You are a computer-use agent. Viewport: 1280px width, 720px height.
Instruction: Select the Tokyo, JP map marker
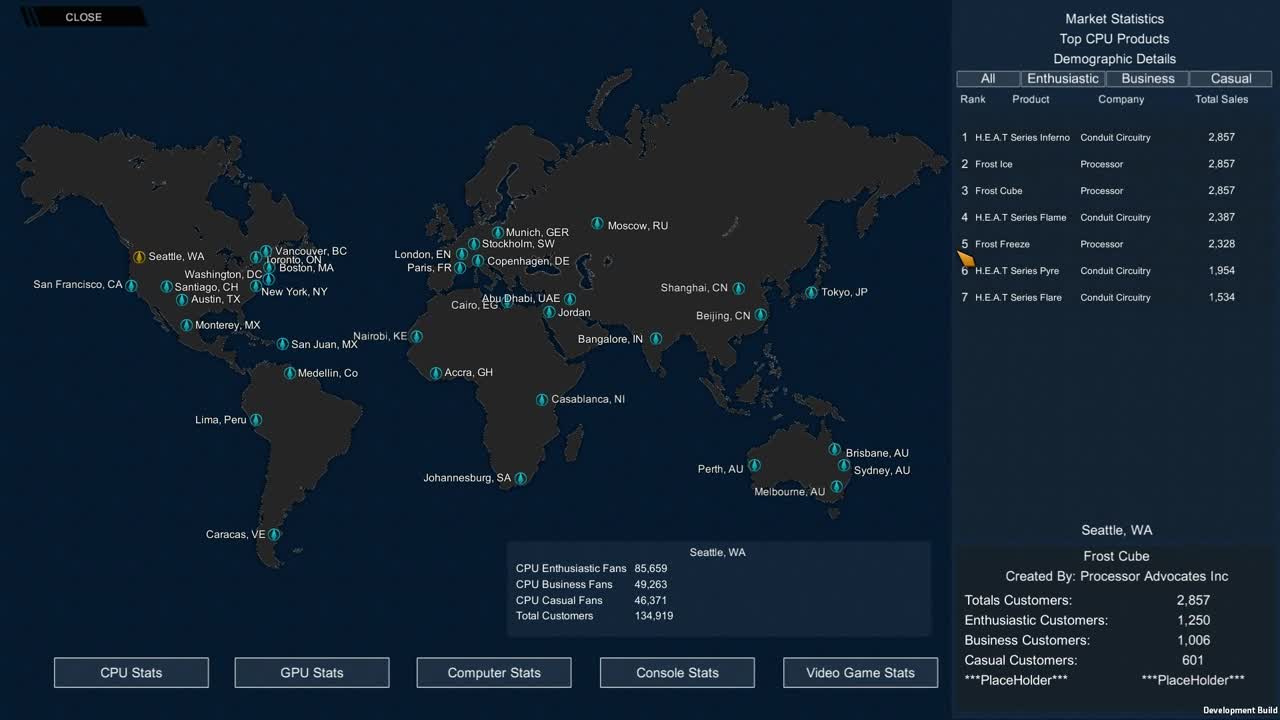click(811, 293)
